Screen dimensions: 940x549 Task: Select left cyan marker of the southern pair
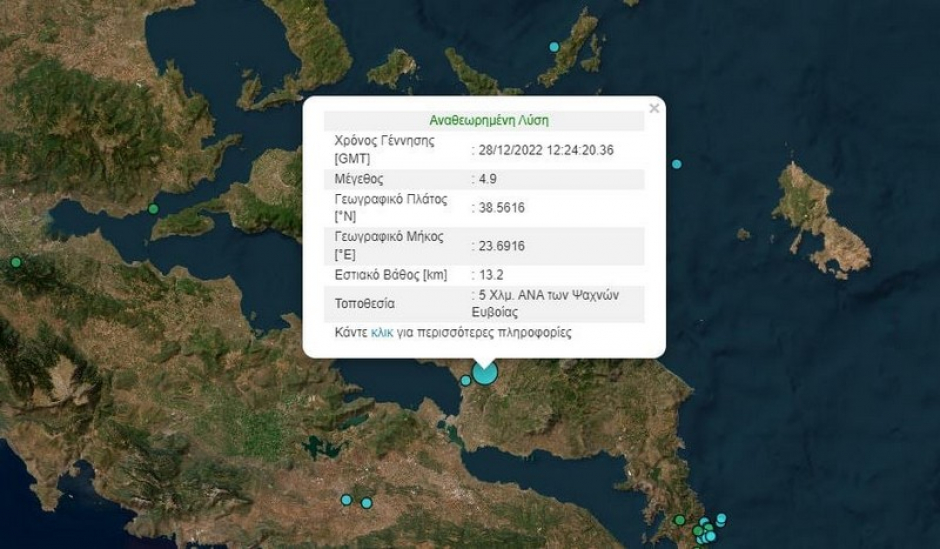[347, 499]
